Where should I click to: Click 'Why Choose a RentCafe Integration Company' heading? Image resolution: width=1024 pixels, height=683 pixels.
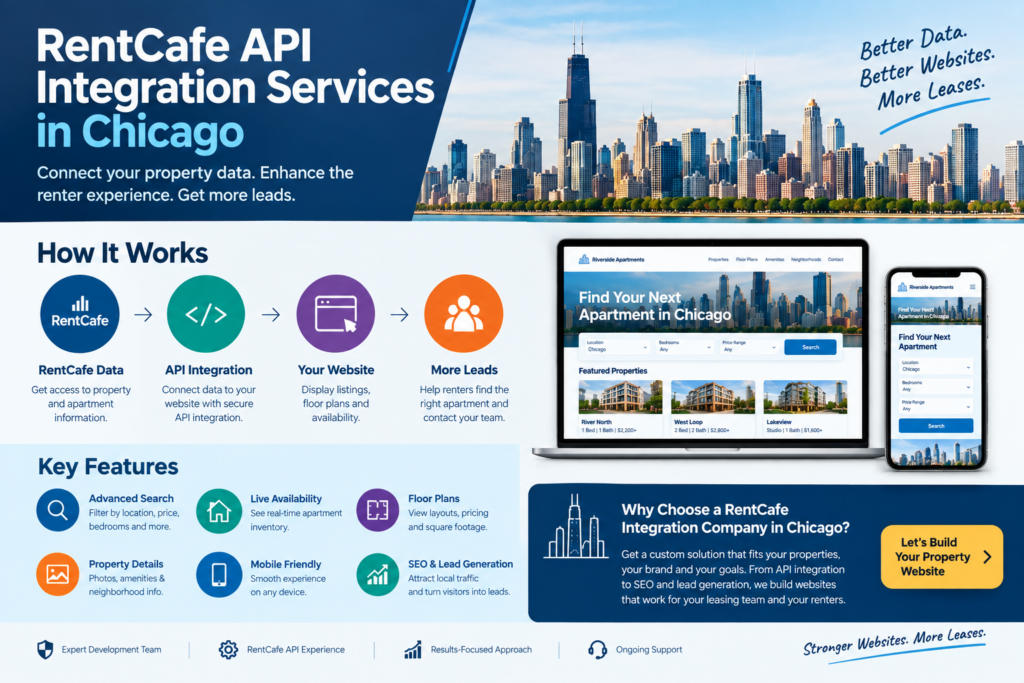(x=735, y=518)
